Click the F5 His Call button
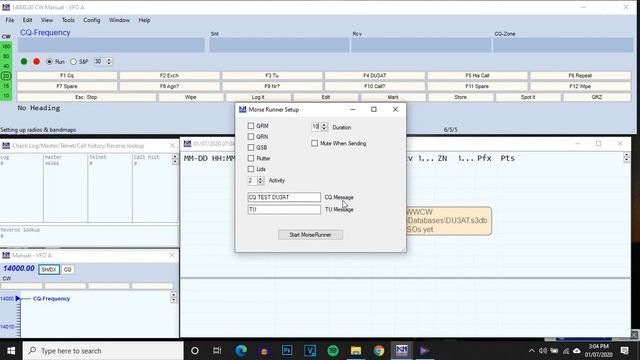Image resolution: width=640 pixels, height=360 pixels. coord(477,76)
